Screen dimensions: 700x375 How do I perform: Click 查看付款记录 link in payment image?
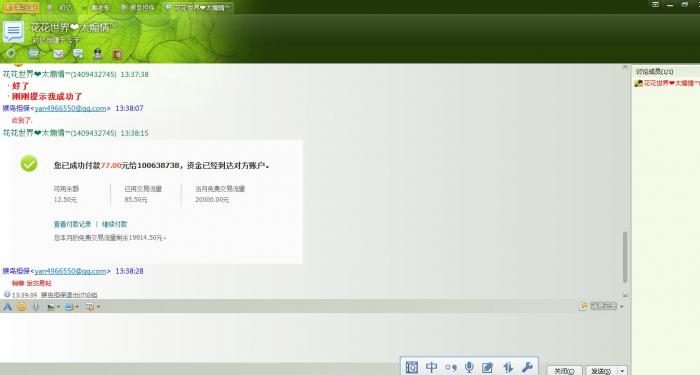pyautogui.click(x=72, y=224)
